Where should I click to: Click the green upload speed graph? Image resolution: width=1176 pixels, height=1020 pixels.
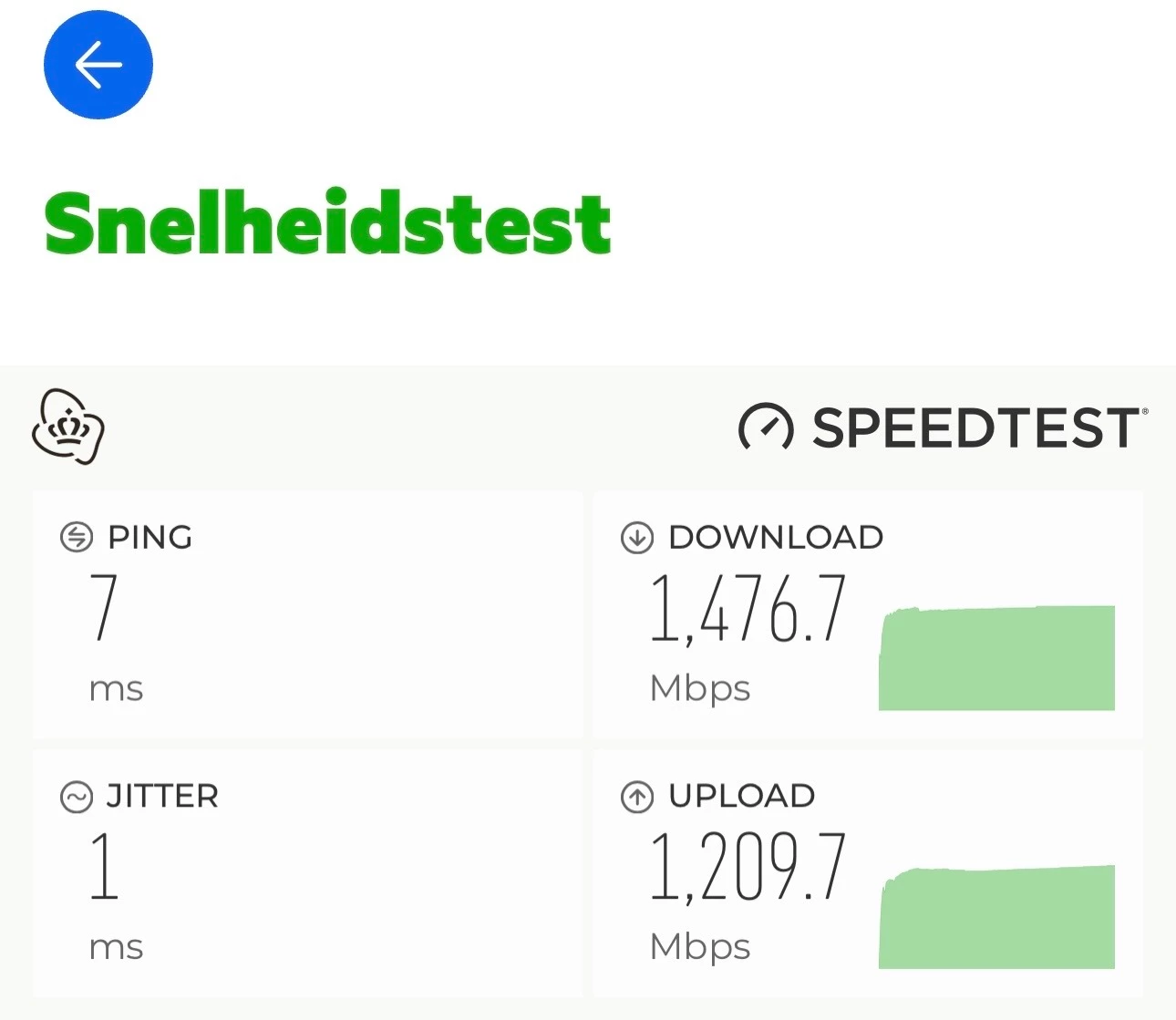pyautogui.click(x=996, y=917)
